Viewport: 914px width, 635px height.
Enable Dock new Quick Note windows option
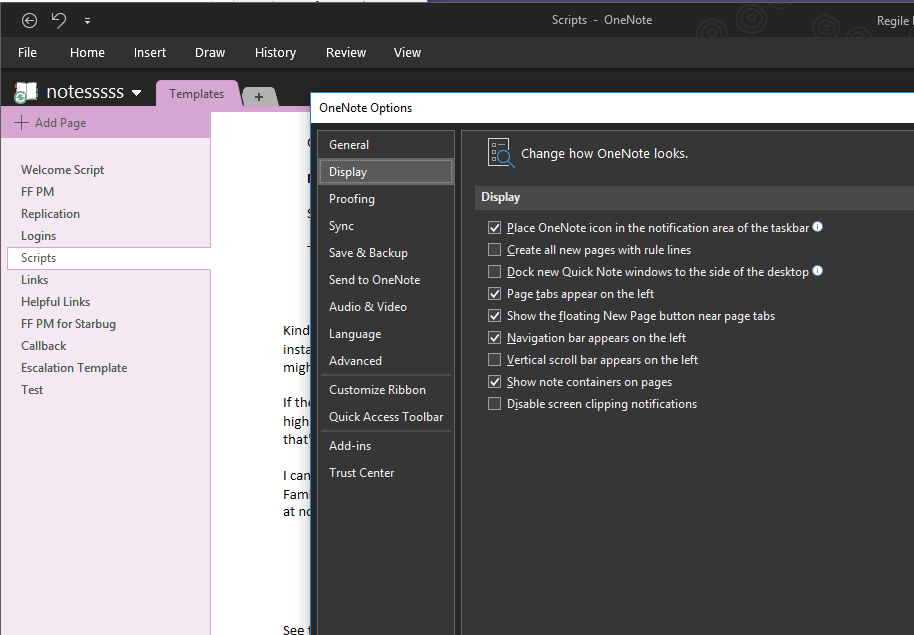[494, 272]
